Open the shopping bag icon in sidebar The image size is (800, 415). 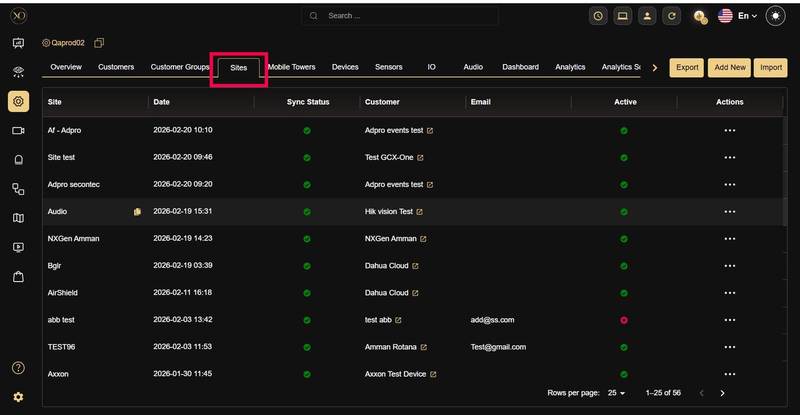[x=18, y=277]
